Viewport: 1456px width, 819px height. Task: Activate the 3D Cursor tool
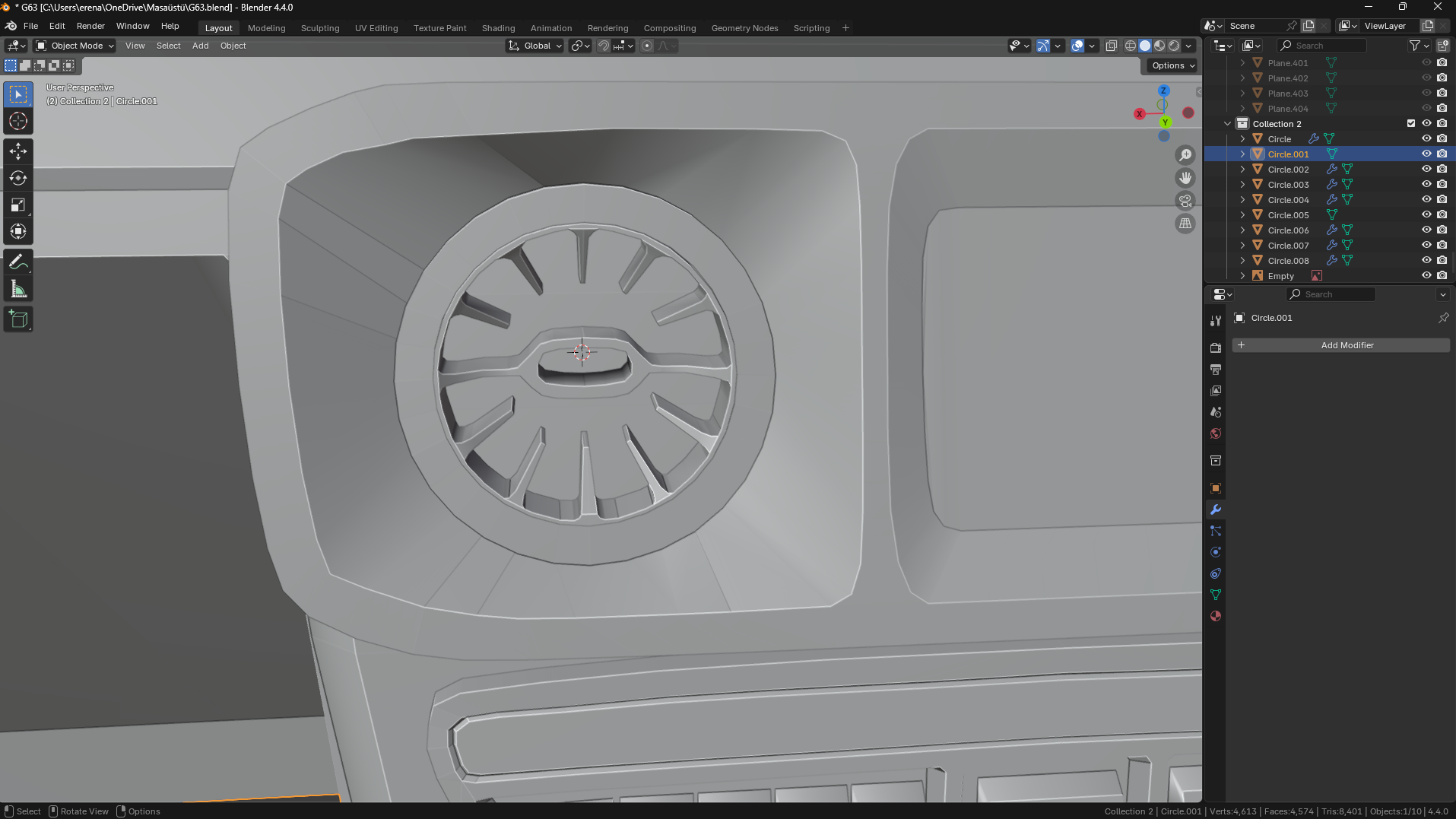(x=18, y=122)
